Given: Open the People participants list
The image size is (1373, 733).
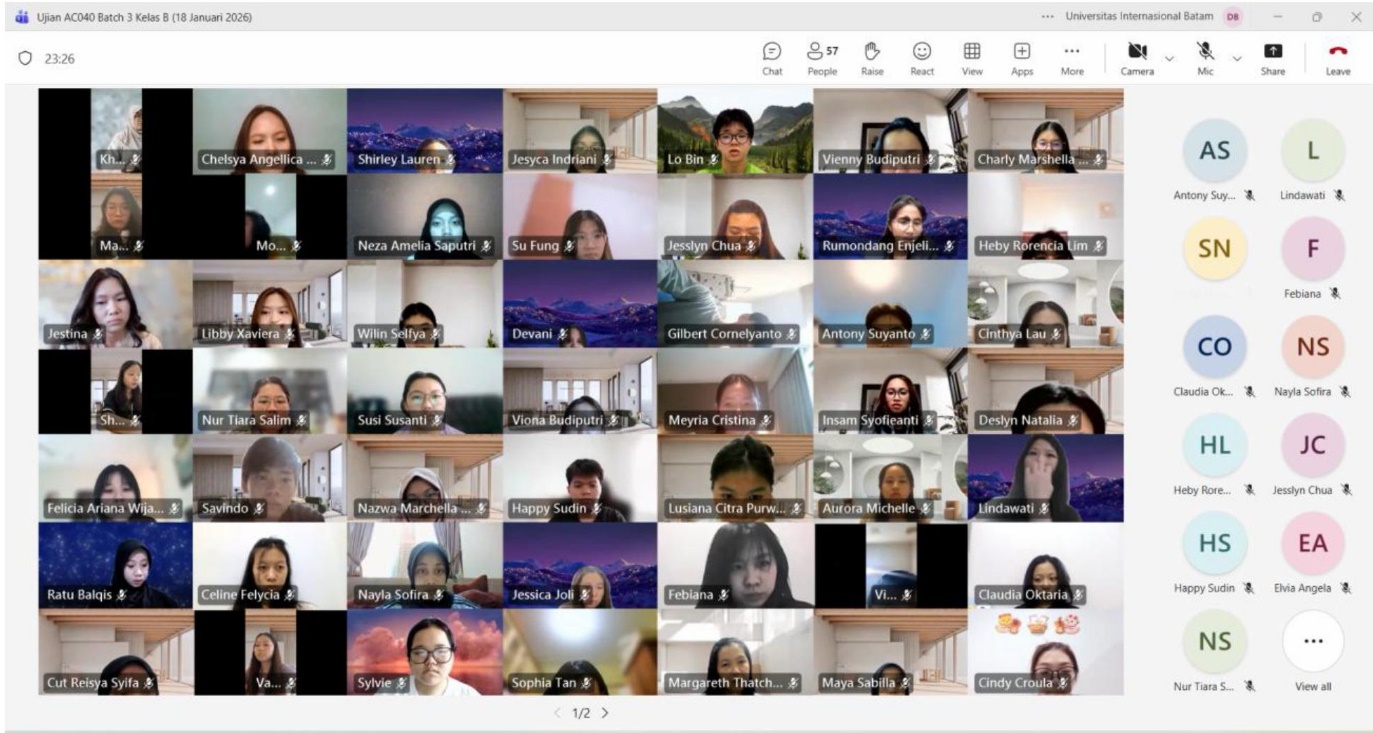Looking at the screenshot, I should [822, 58].
